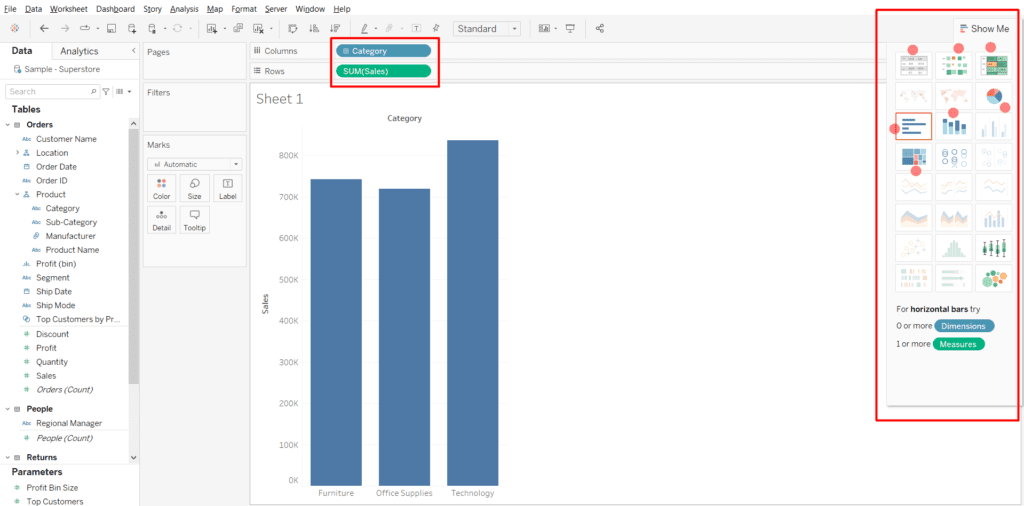Open the Format menu
Viewport: 1024px width, 506px height.
point(244,9)
